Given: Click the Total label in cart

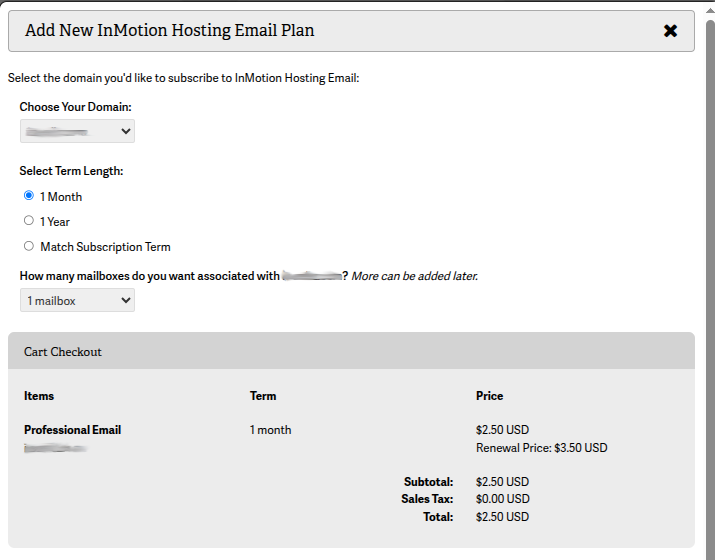Looking at the screenshot, I should pyautogui.click(x=437, y=517).
